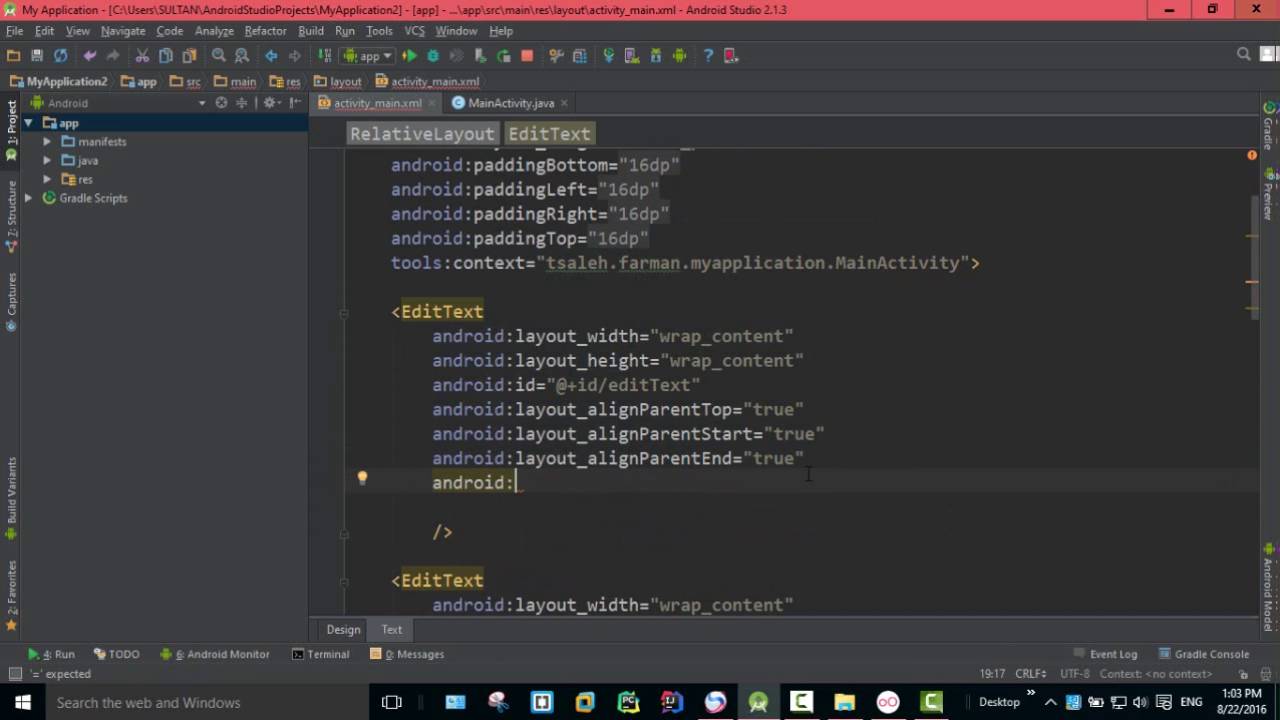Open CRLF line separator selector
Viewport: 1280px width, 720px height.
[1030, 674]
